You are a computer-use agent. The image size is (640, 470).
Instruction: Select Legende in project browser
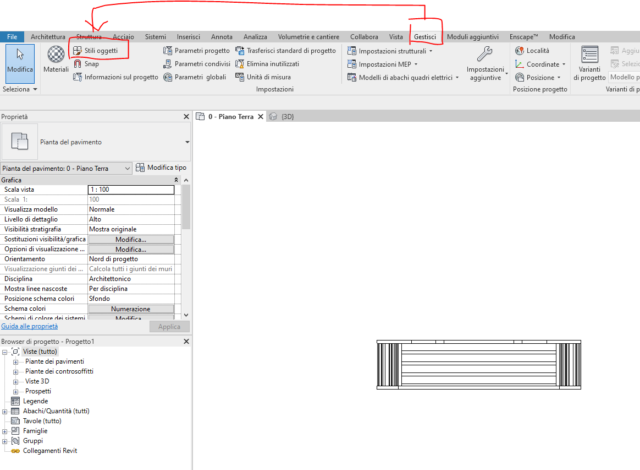(35, 401)
